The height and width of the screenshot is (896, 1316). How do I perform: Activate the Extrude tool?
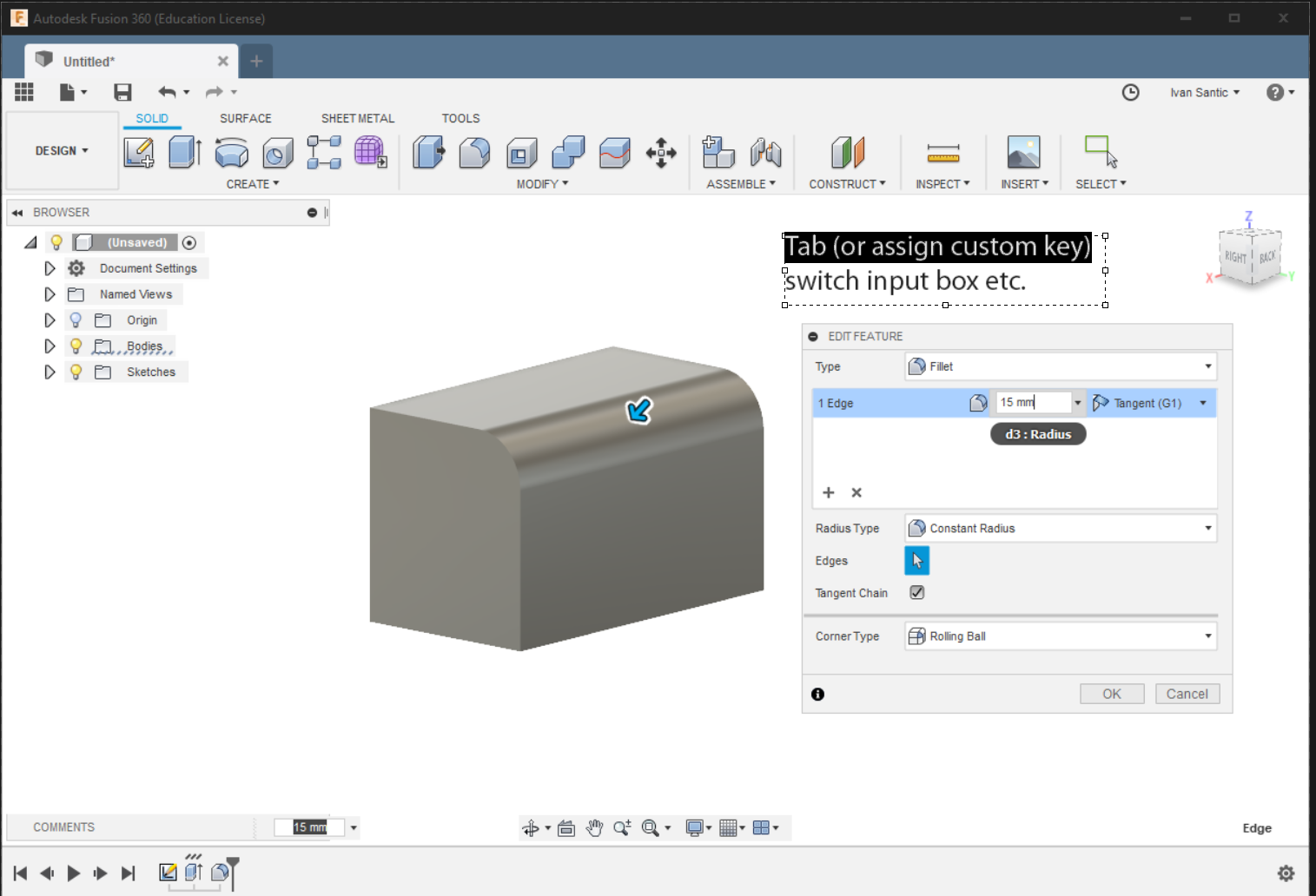[185, 152]
